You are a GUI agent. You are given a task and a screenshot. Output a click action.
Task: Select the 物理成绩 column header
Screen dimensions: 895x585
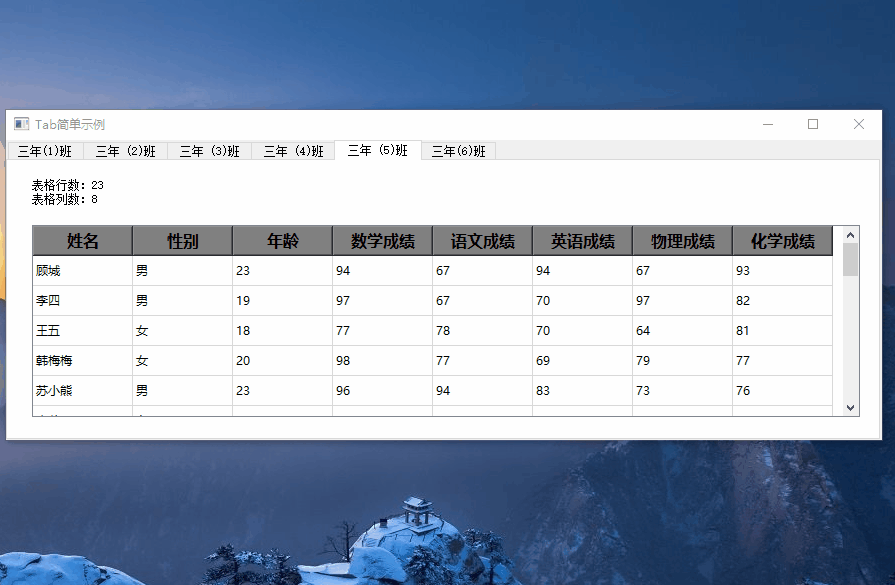click(x=683, y=241)
